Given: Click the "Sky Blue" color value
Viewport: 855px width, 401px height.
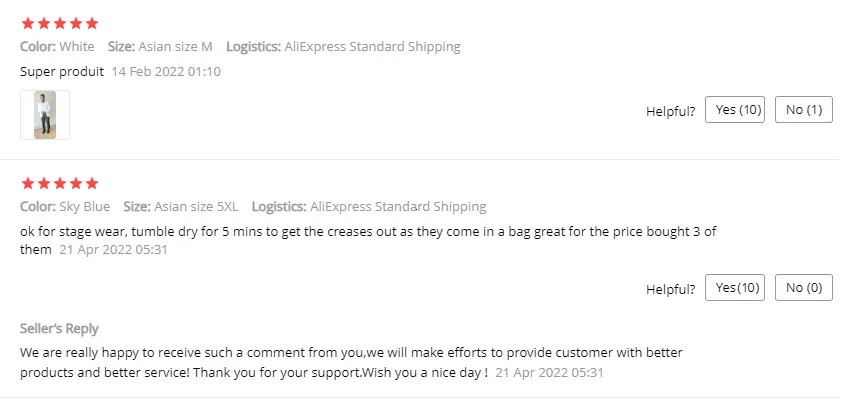Looking at the screenshot, I should pyautogui.click(x=83, y=207).
